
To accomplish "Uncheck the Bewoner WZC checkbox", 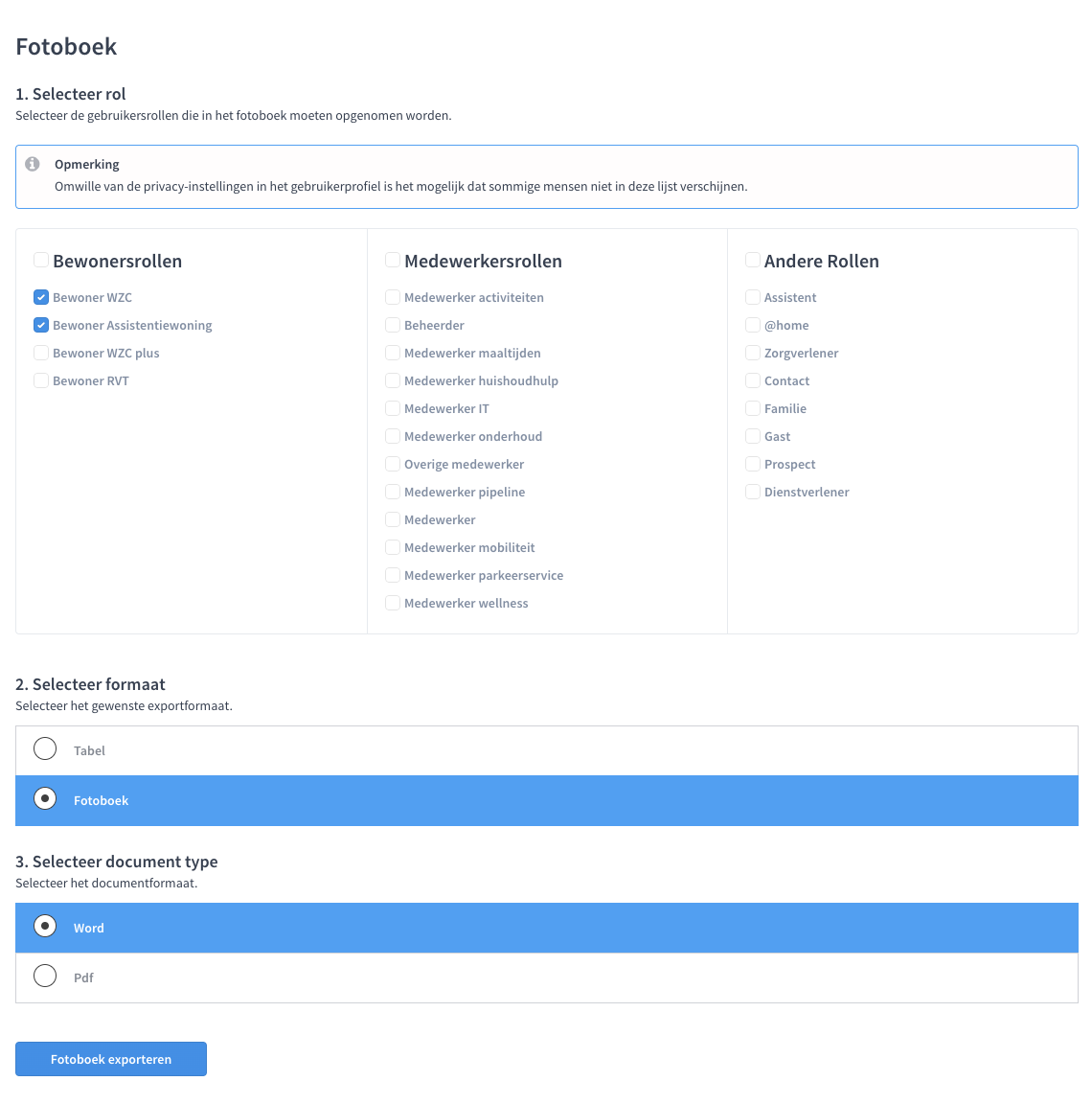I will 41,297.
